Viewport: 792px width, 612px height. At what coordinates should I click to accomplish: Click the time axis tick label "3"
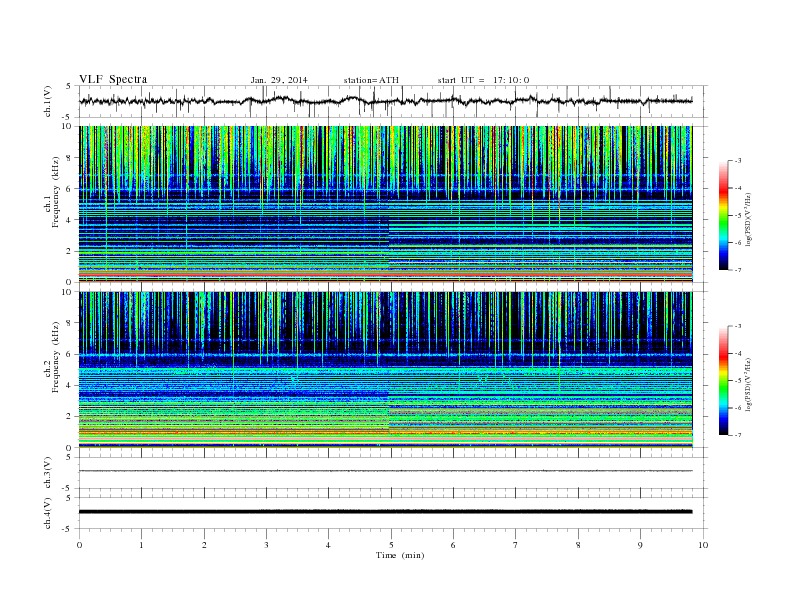click(266, 545)
